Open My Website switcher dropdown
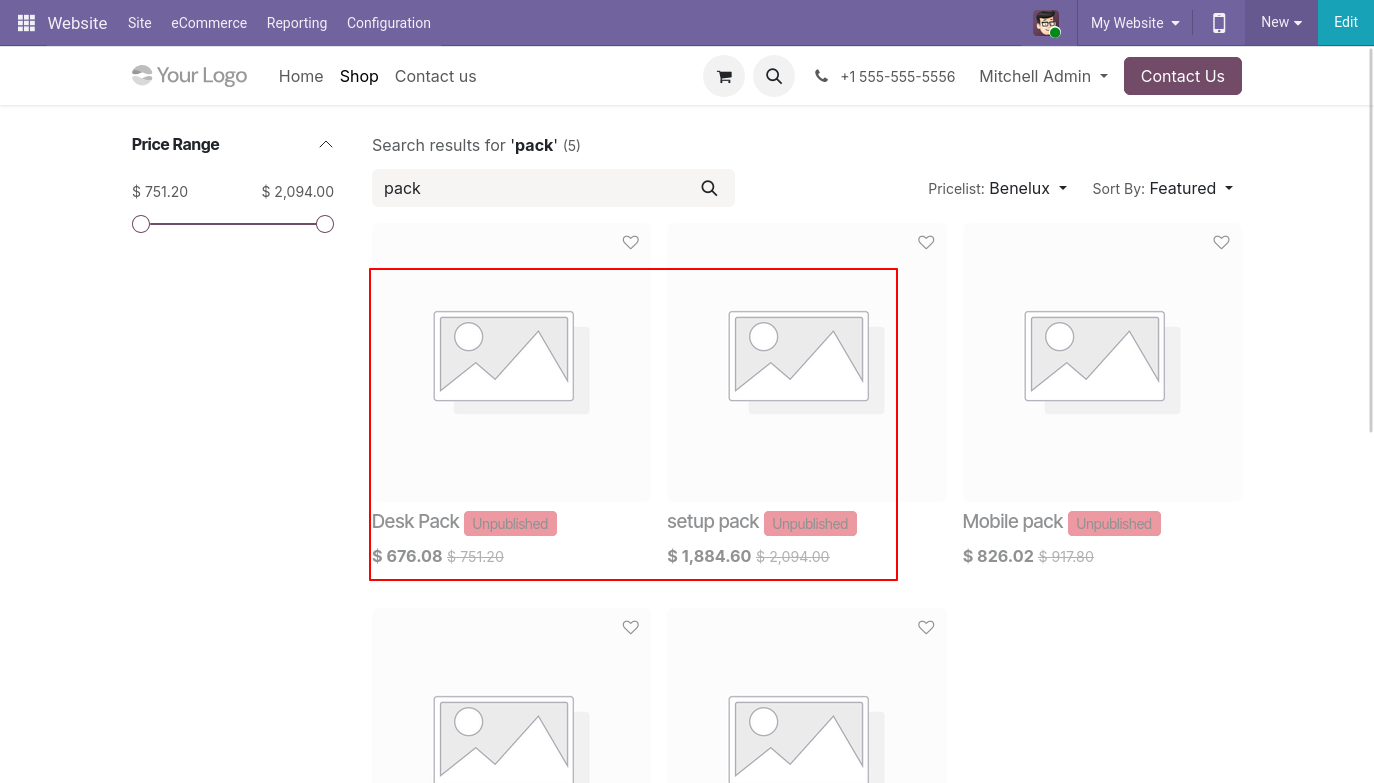 click(x=1135, y=23)
